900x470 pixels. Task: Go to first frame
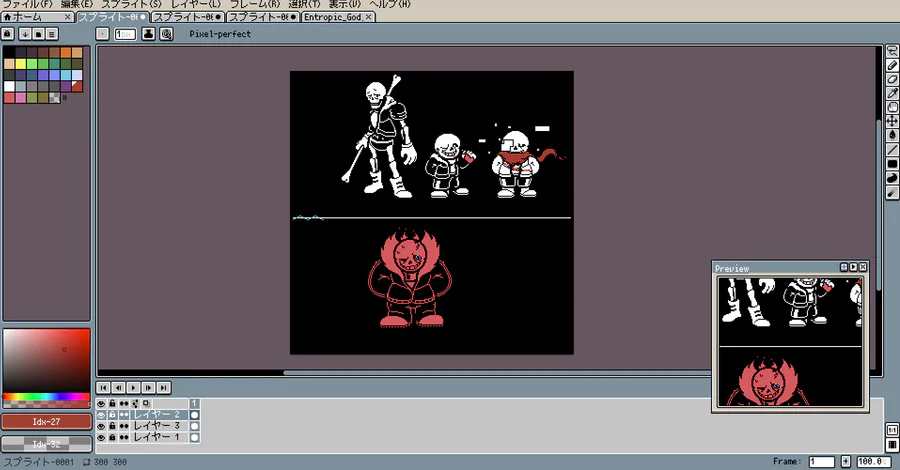coord(103,388)
